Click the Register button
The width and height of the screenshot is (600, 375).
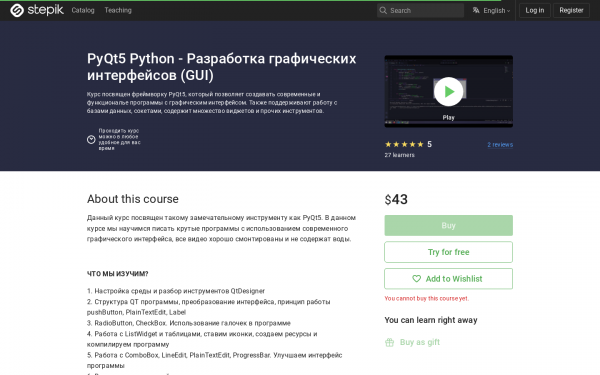click(571, 10)
